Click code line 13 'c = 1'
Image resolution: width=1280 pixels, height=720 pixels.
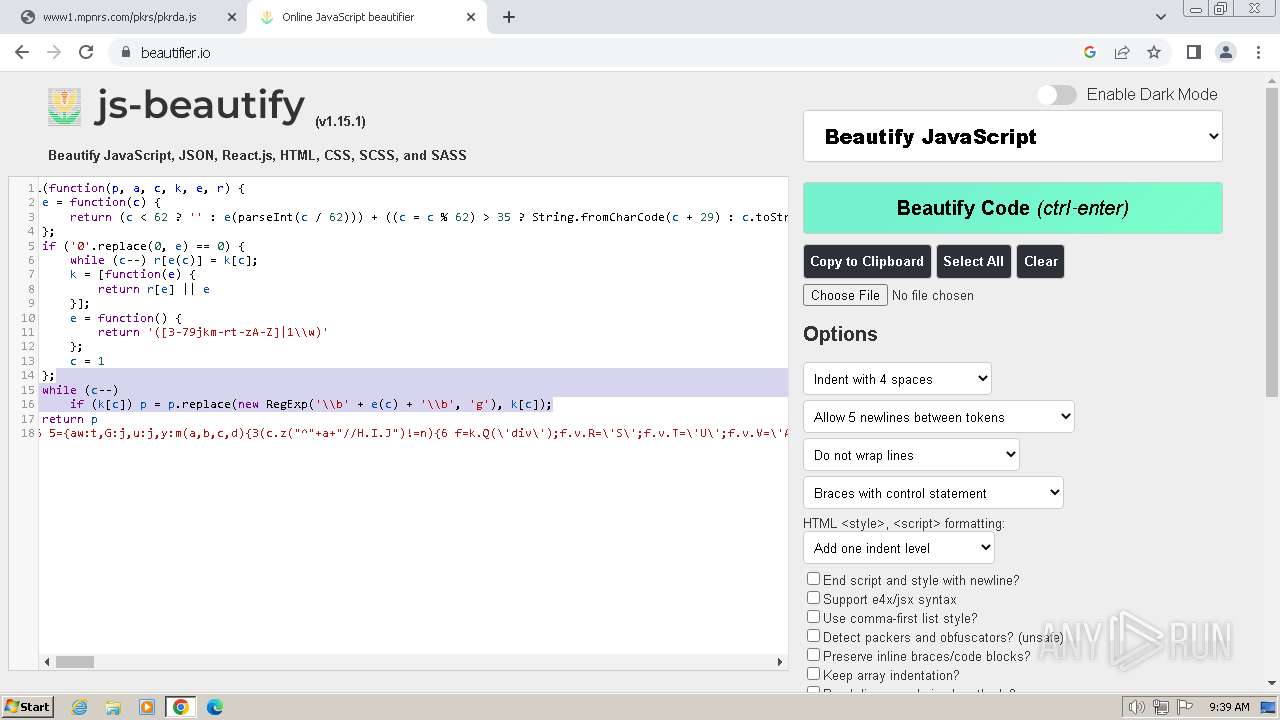87,361
